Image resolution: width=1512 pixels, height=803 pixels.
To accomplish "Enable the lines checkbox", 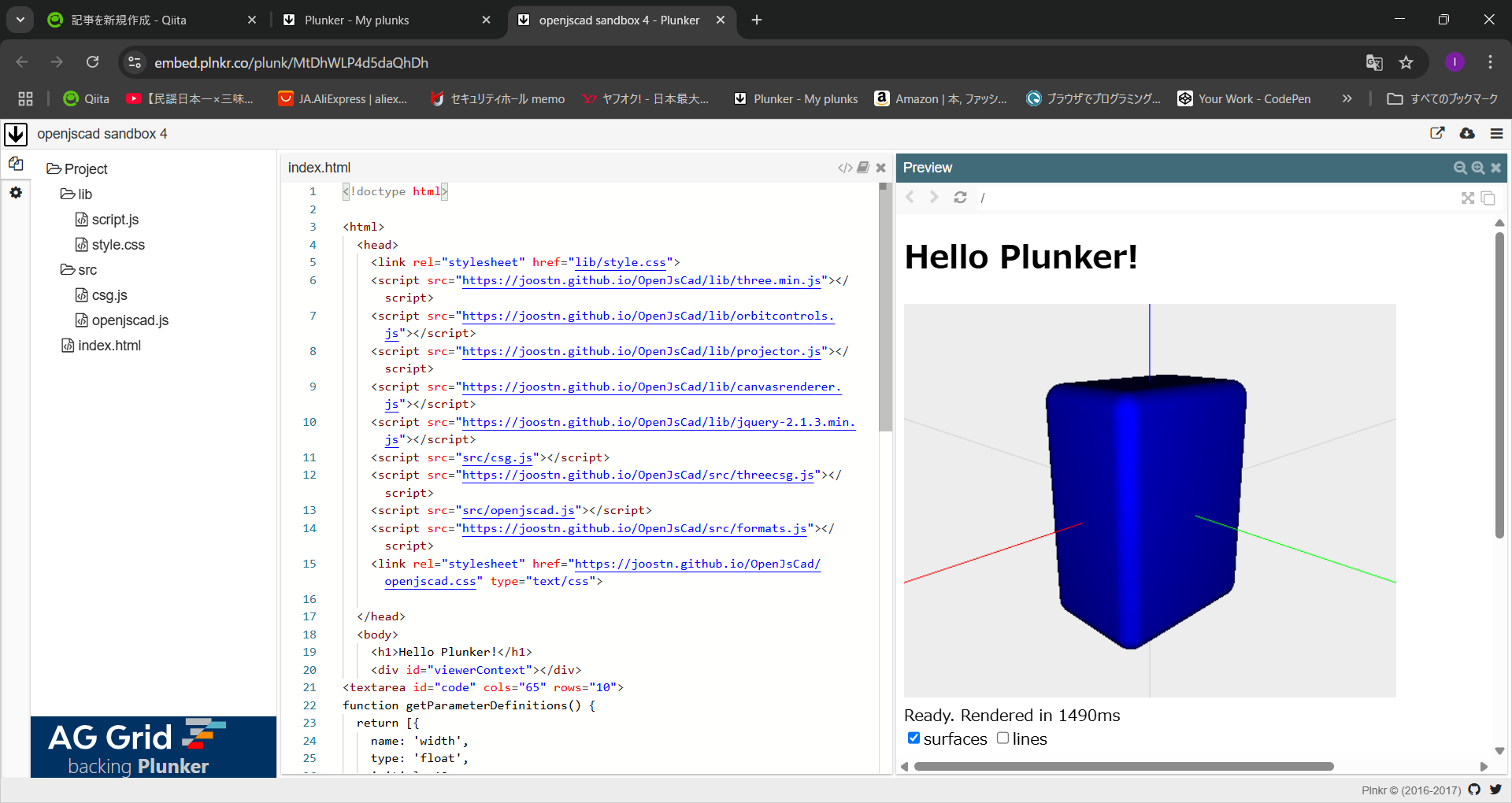I will click(1002, 738).
